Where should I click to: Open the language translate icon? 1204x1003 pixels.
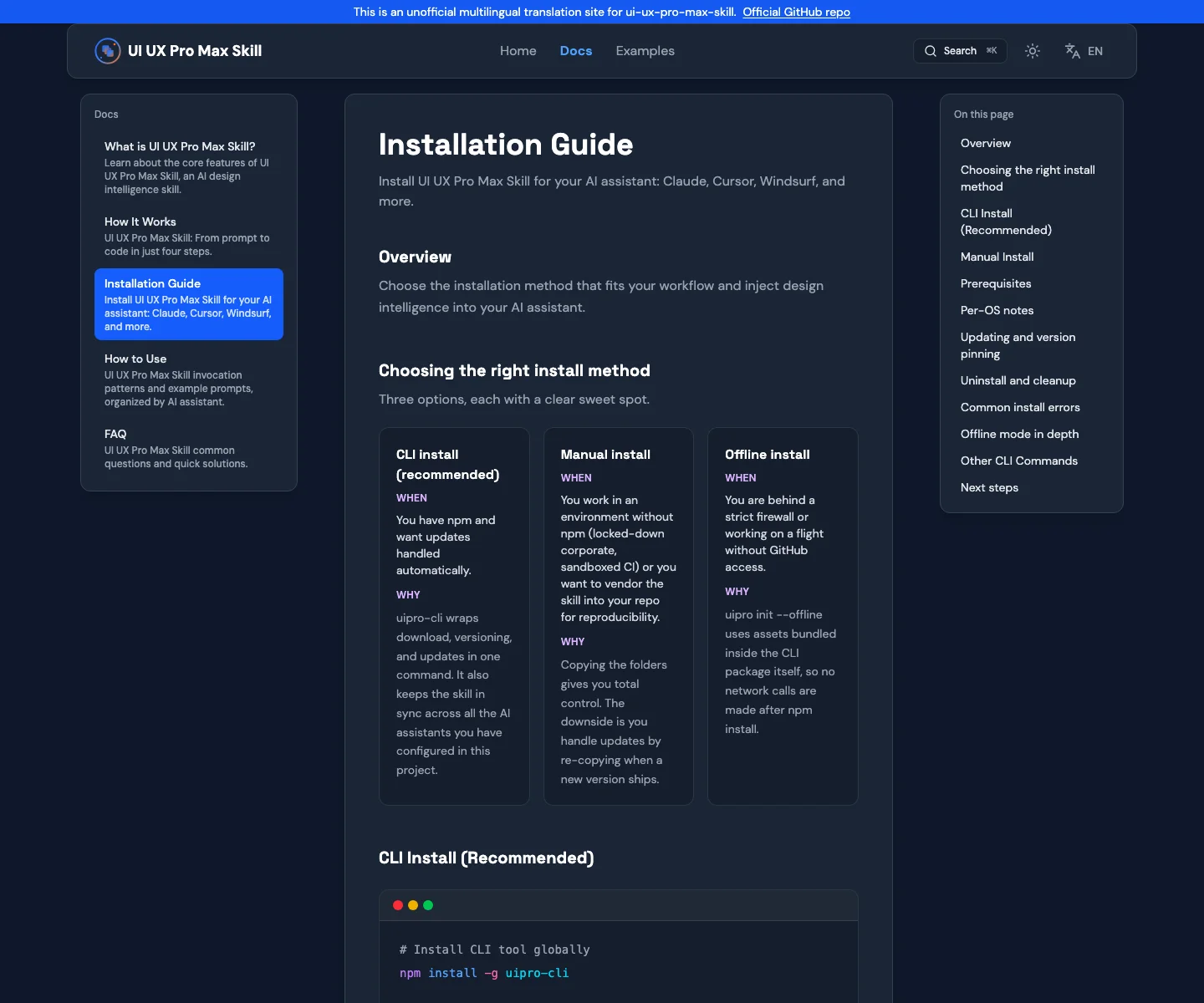1073,51
